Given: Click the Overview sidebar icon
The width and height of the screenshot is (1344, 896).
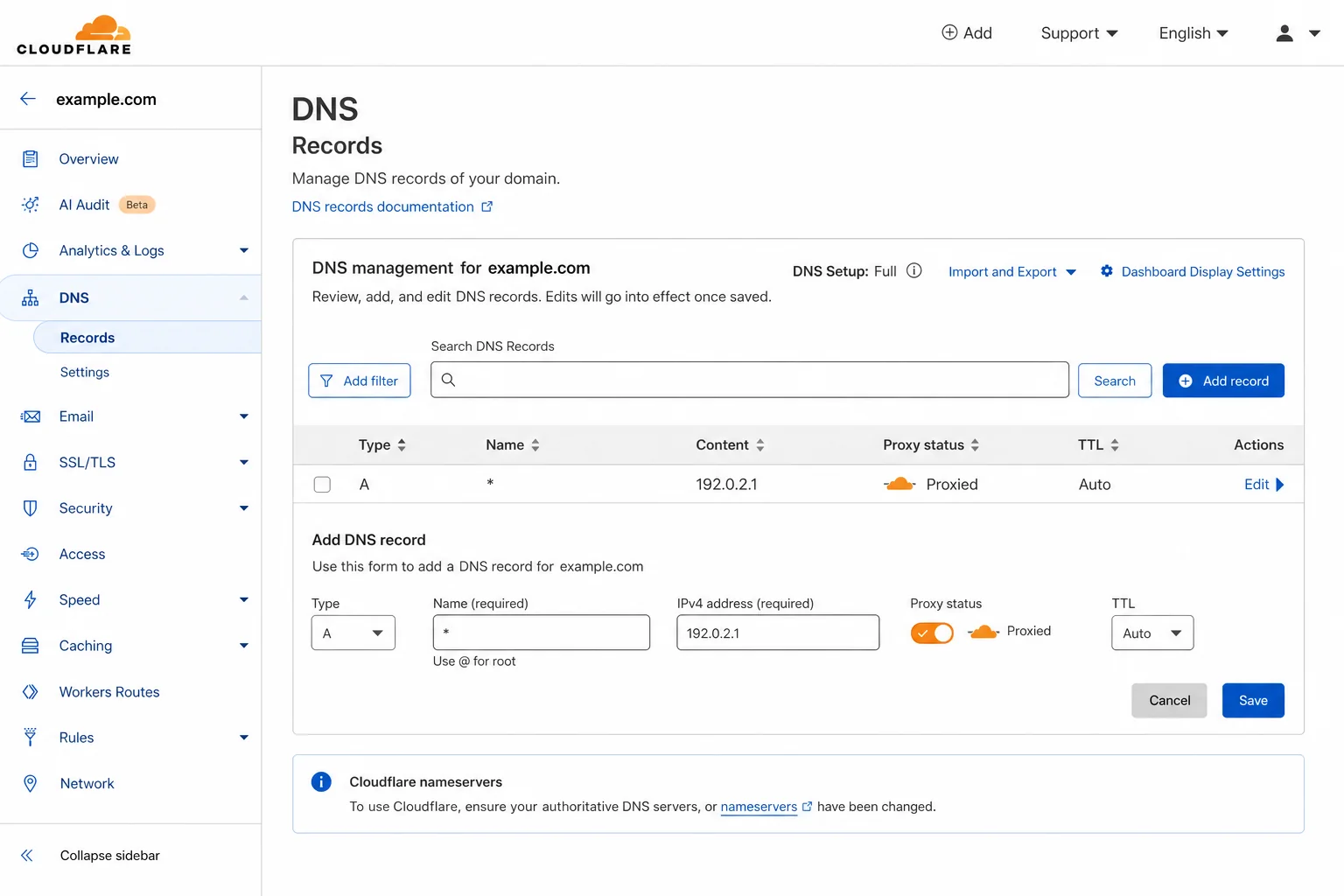Looking at the screenshot, I should click(31, 159).
